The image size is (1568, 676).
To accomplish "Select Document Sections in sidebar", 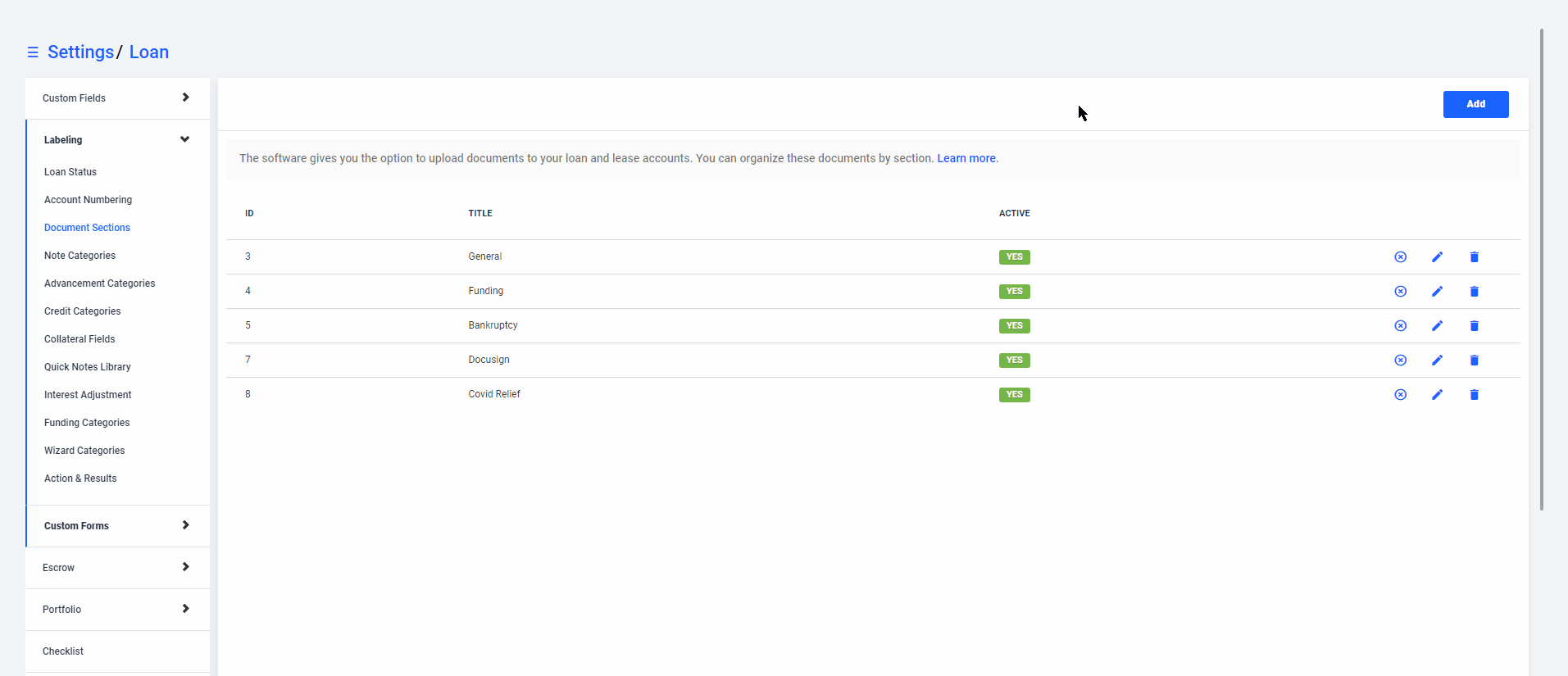I will pos(87,228).
